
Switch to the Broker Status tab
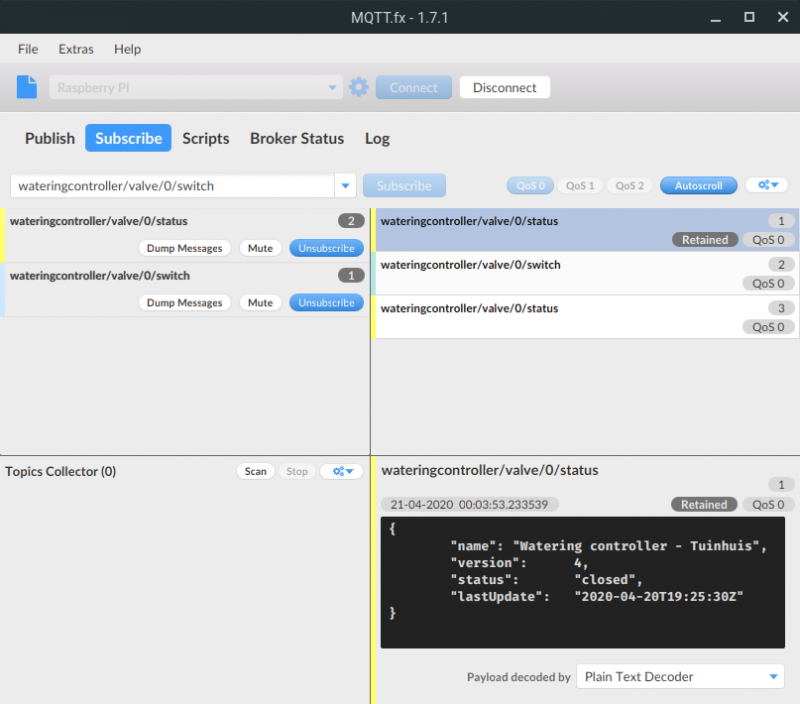click(x=296, y=139)
